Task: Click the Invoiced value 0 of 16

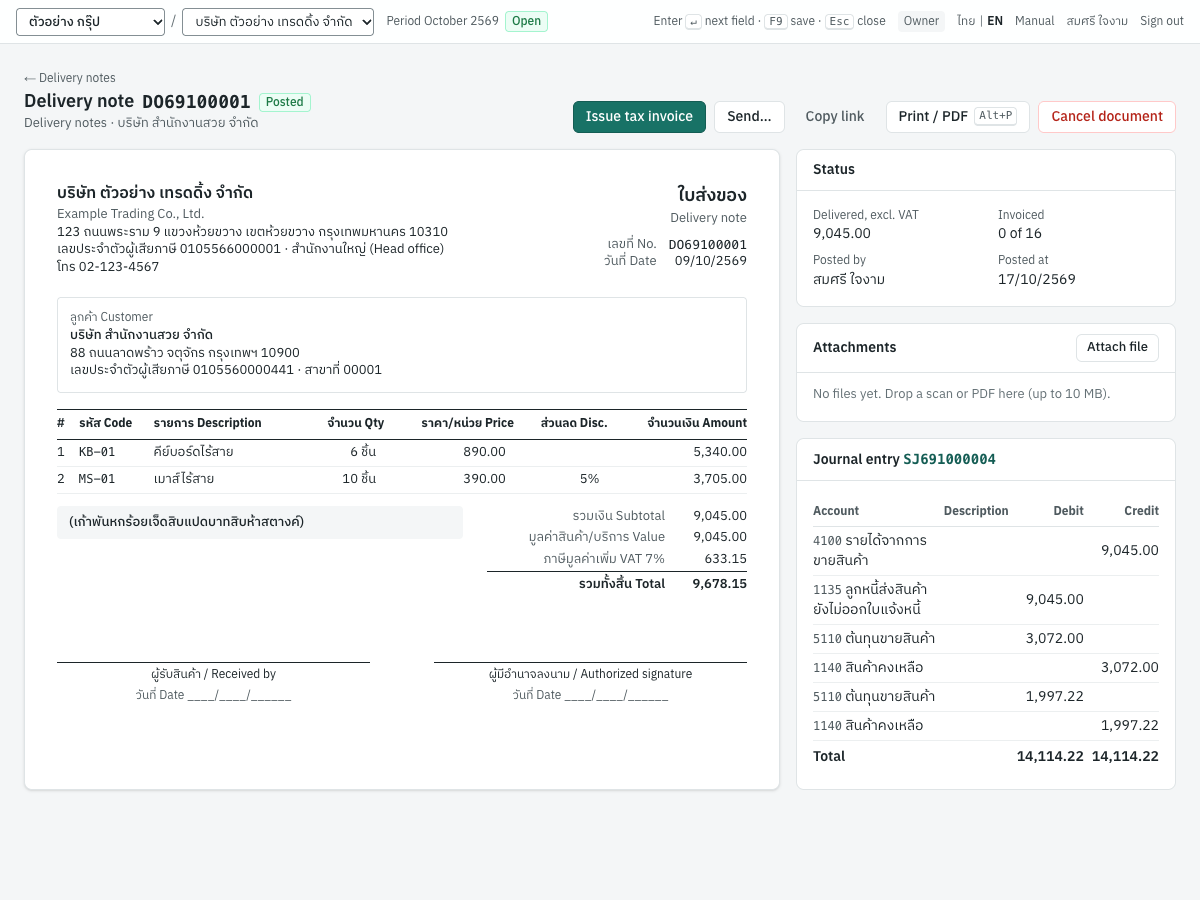Action: [x=1020, y=233]
